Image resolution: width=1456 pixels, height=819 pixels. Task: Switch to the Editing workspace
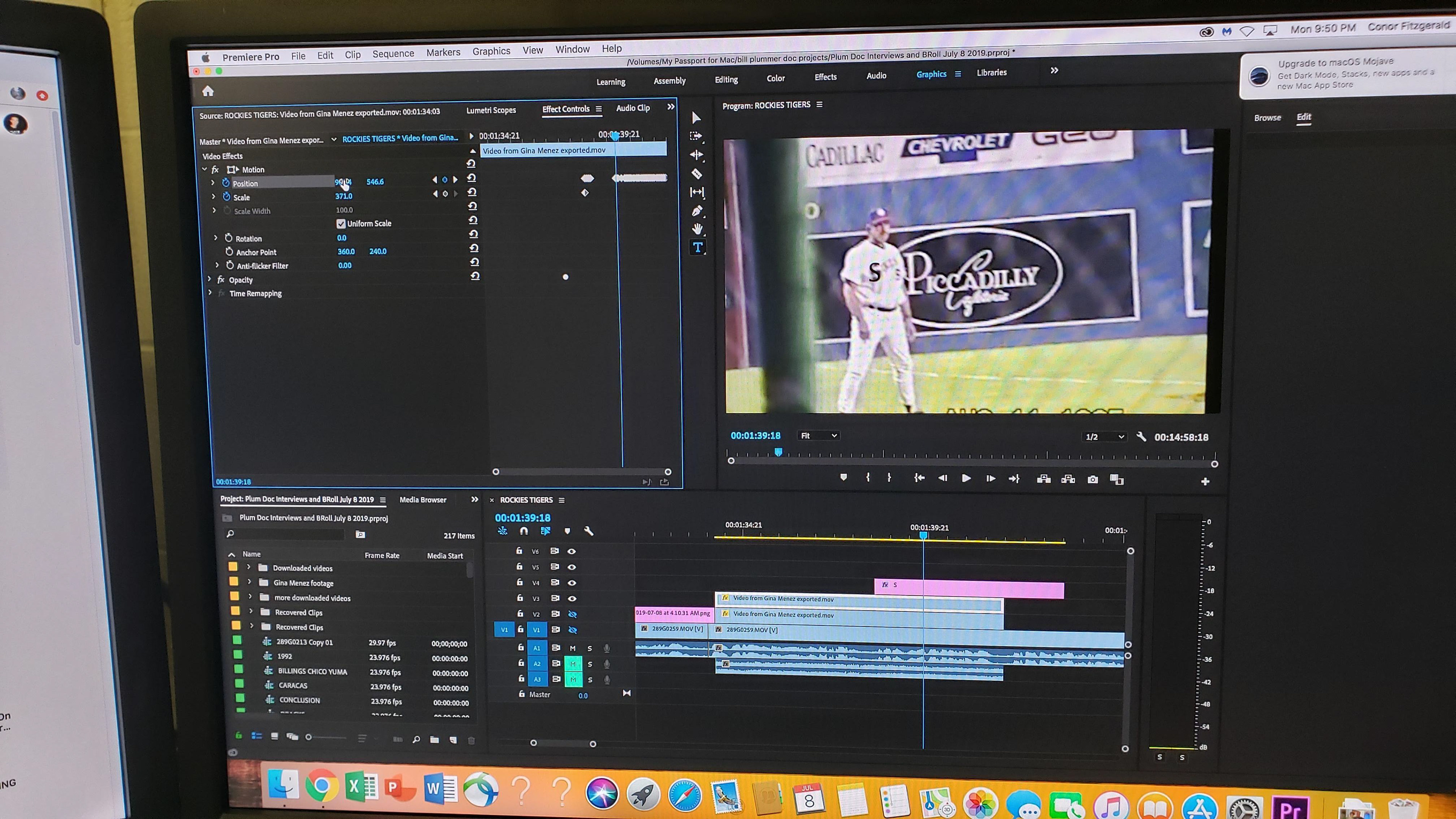[726, 80]
